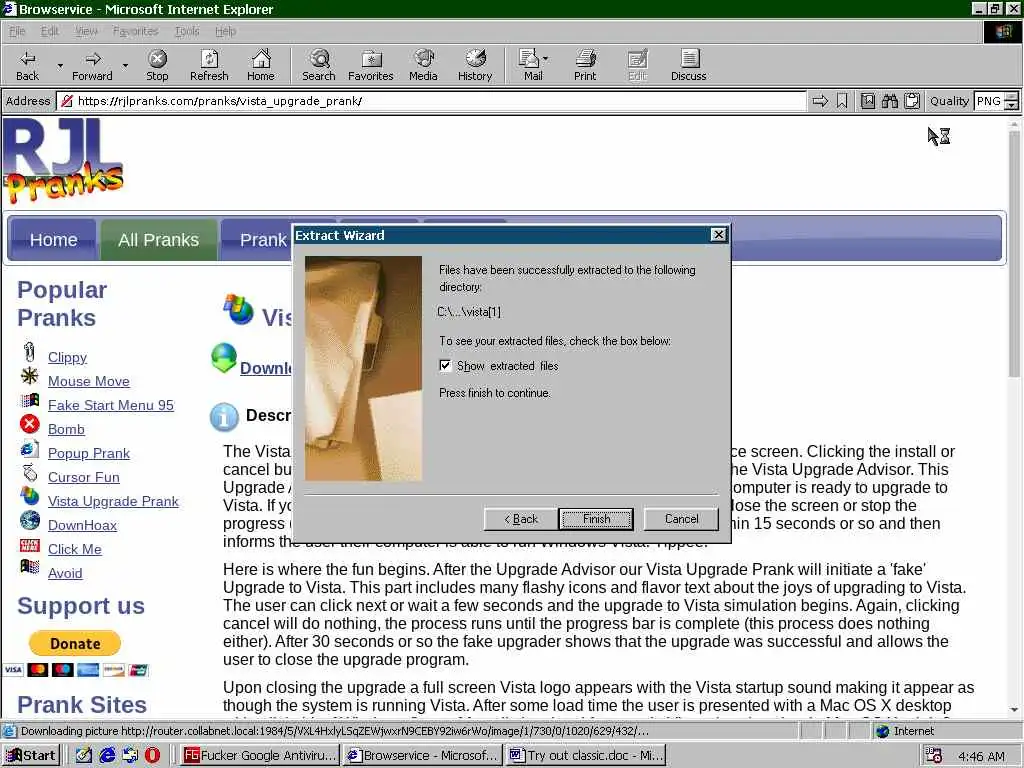Click the green download globe icon
The height and width of the screenshot is (768, 1024).
[223, 357]
